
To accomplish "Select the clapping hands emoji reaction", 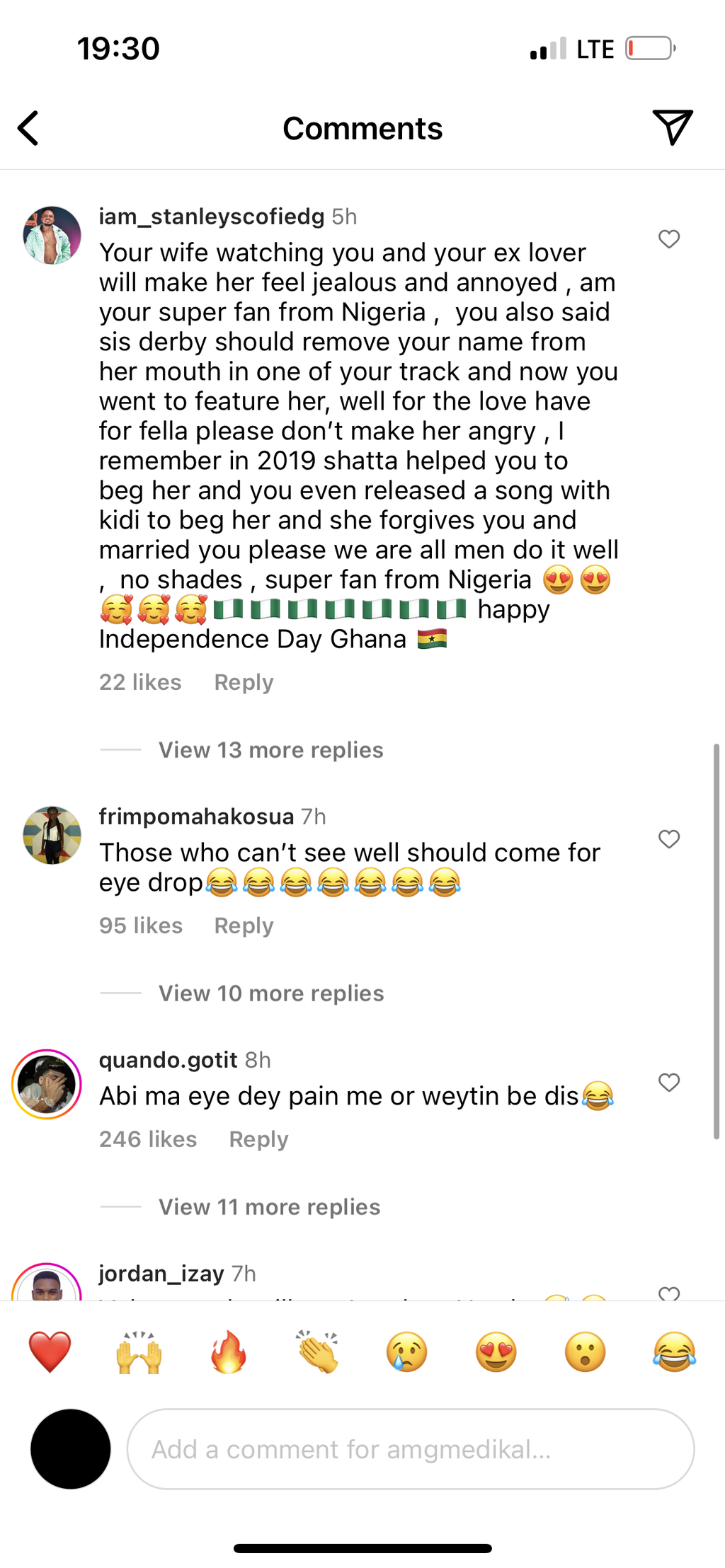I will click(x=316, y=1351).
